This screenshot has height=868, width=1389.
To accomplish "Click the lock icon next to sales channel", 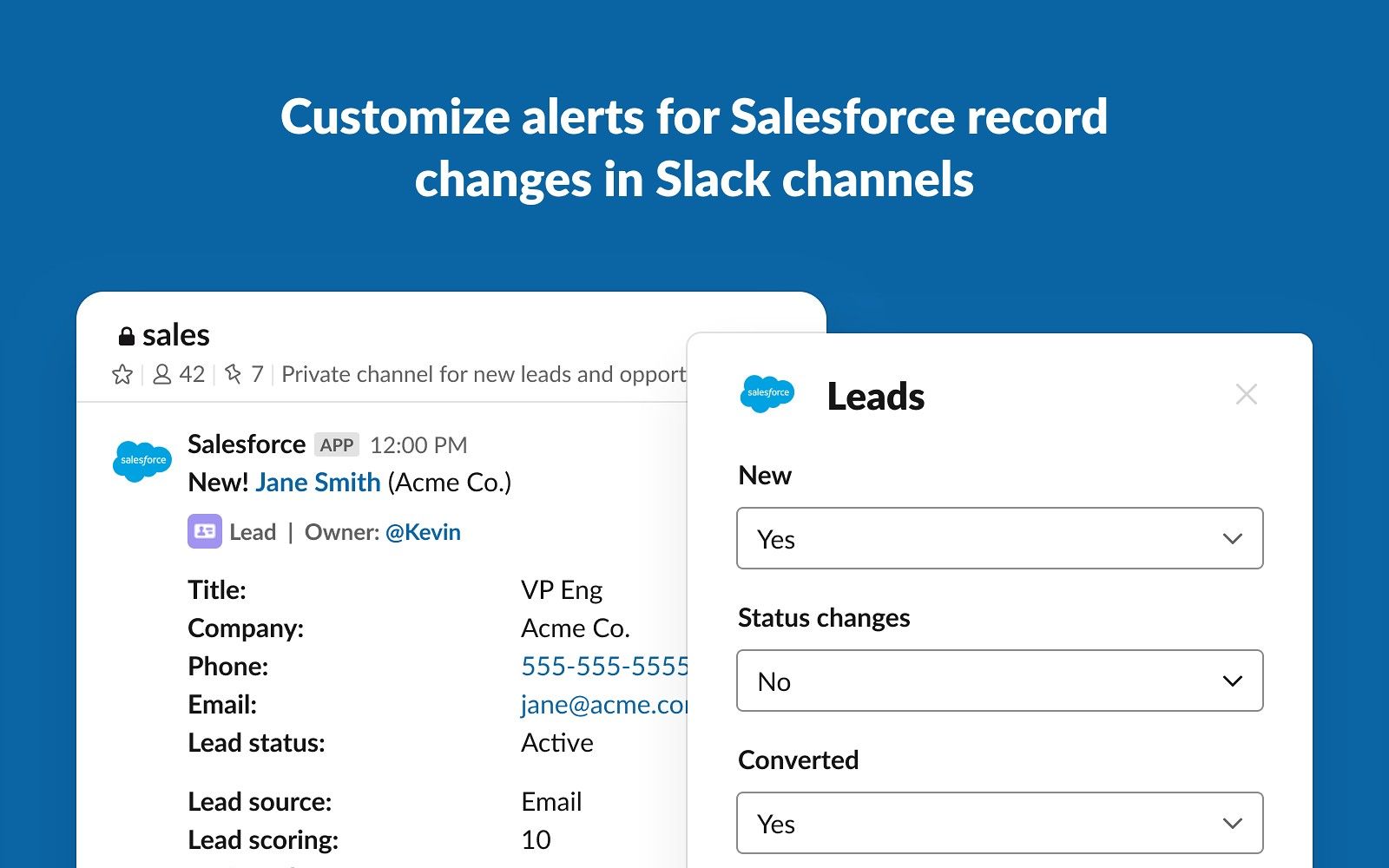I will tap(127, 333).
